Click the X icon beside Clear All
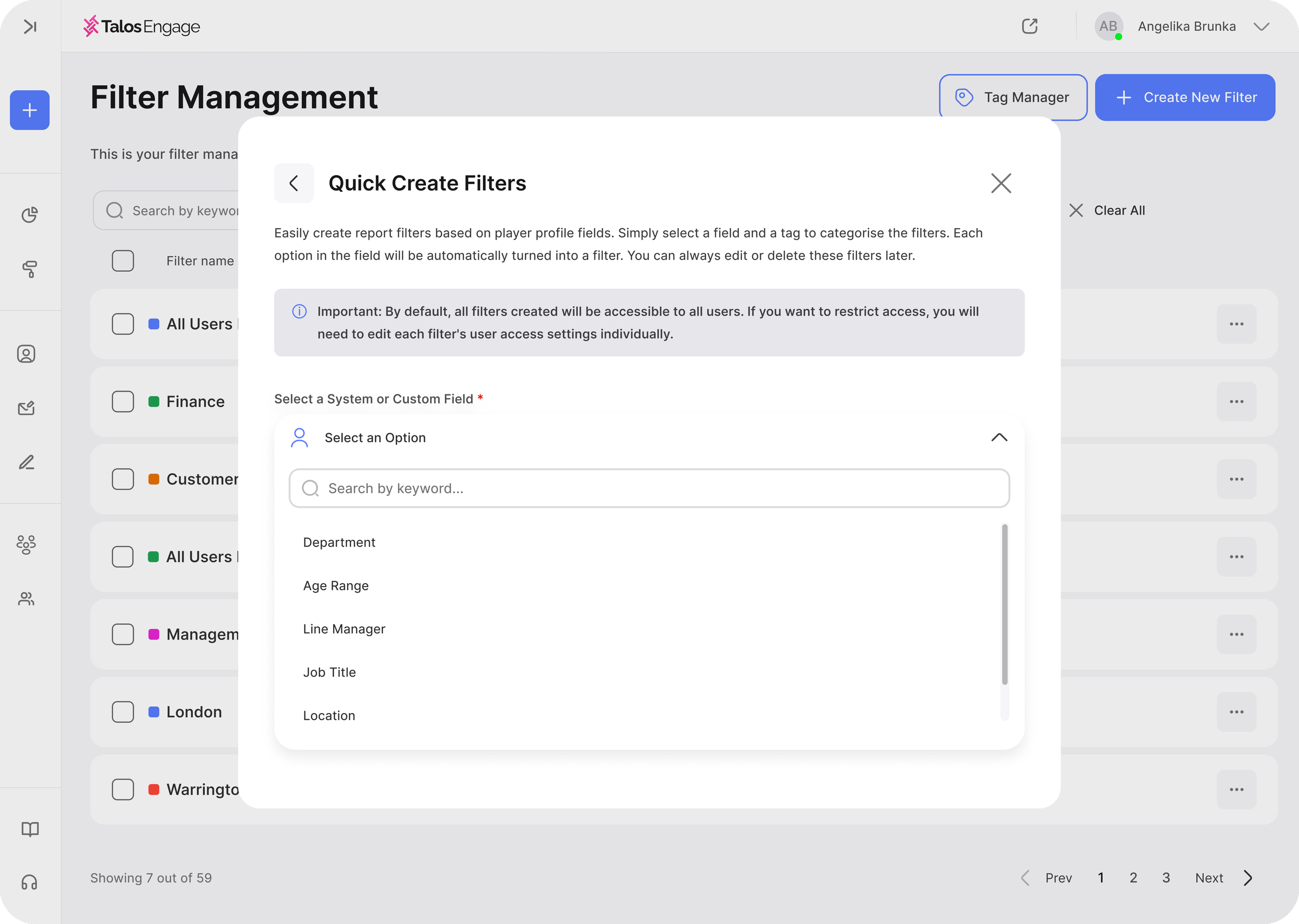Viewport: 1299px width, 924px height. point(1076,210)
